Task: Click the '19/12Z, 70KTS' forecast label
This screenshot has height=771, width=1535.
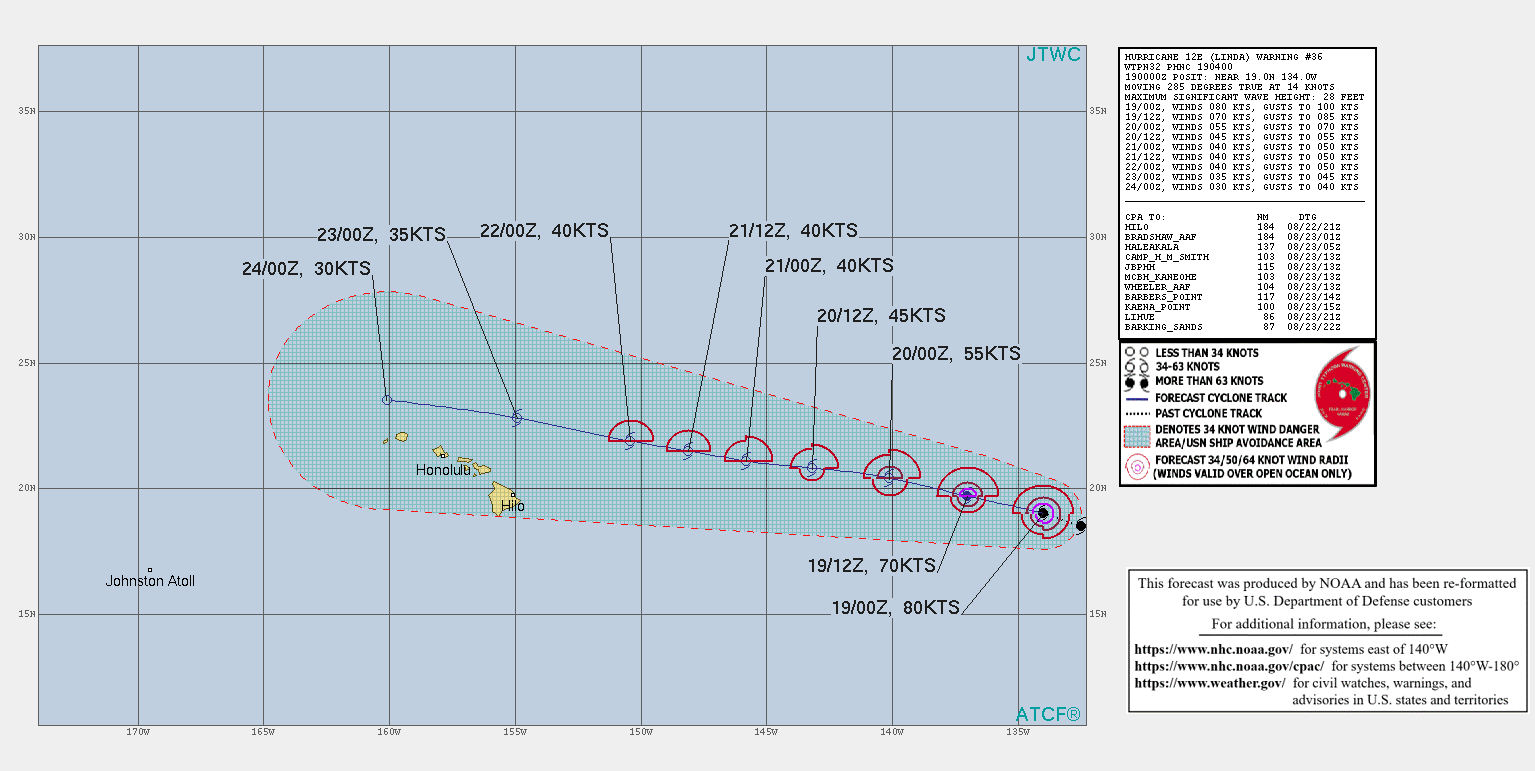Action: (872, 565)
